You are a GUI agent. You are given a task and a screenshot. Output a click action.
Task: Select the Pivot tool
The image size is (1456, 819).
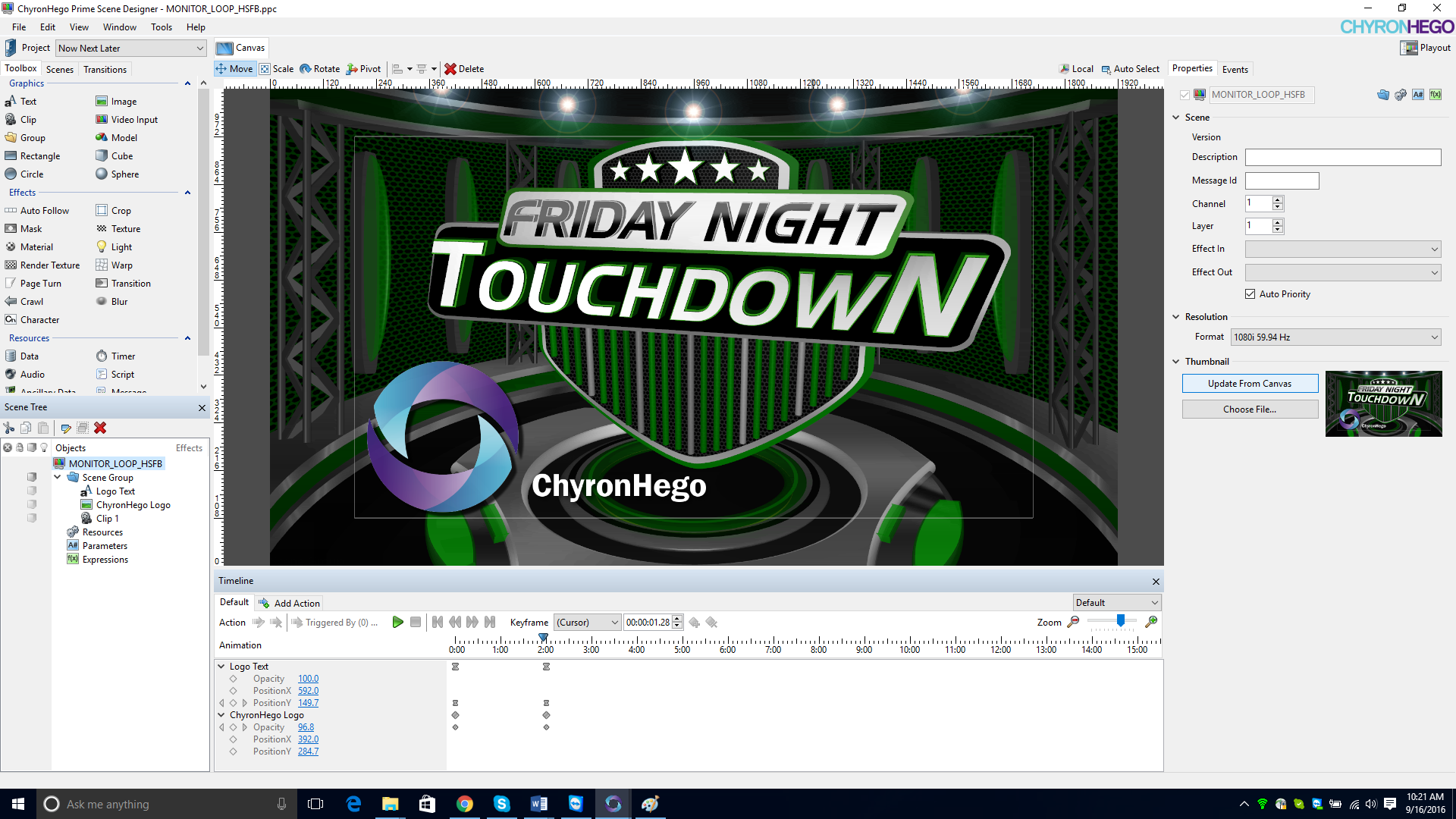point(363,69)
